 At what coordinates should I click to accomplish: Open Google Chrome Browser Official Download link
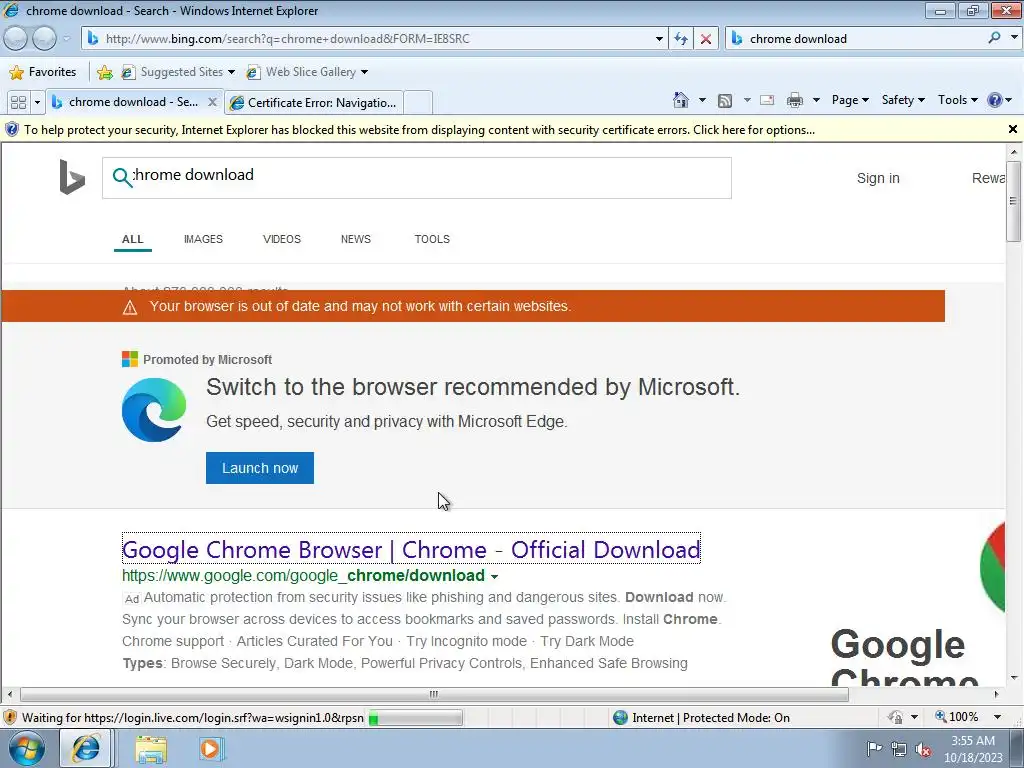411,549
